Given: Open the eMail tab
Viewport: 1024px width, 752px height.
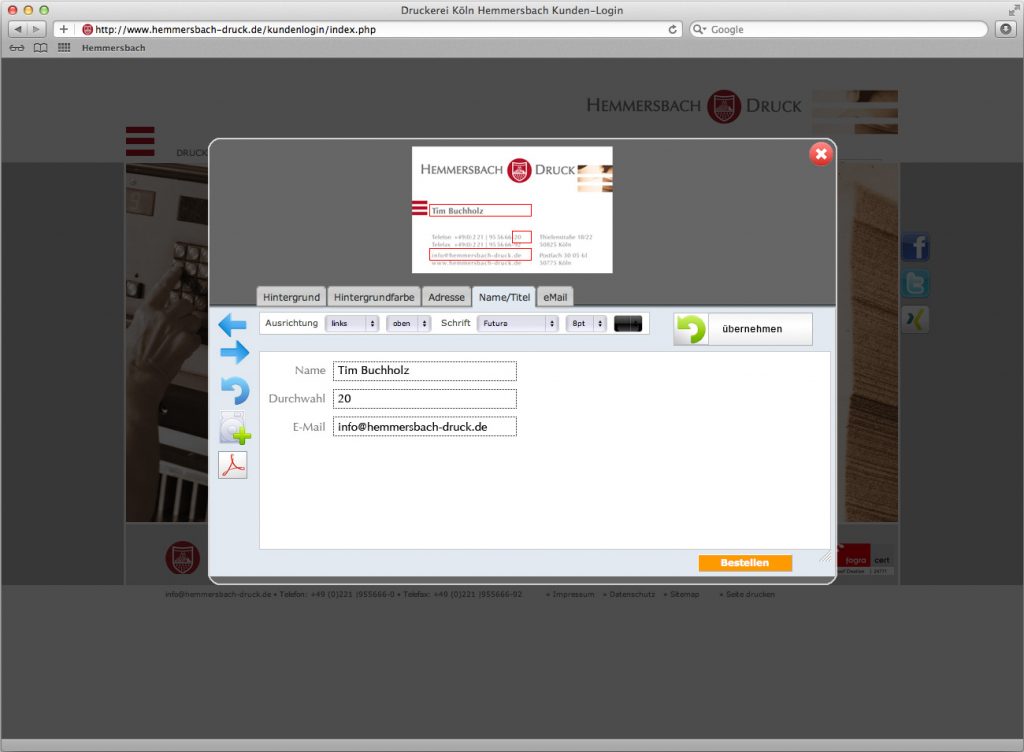Looking at the screenshot, I should [555, 297].
